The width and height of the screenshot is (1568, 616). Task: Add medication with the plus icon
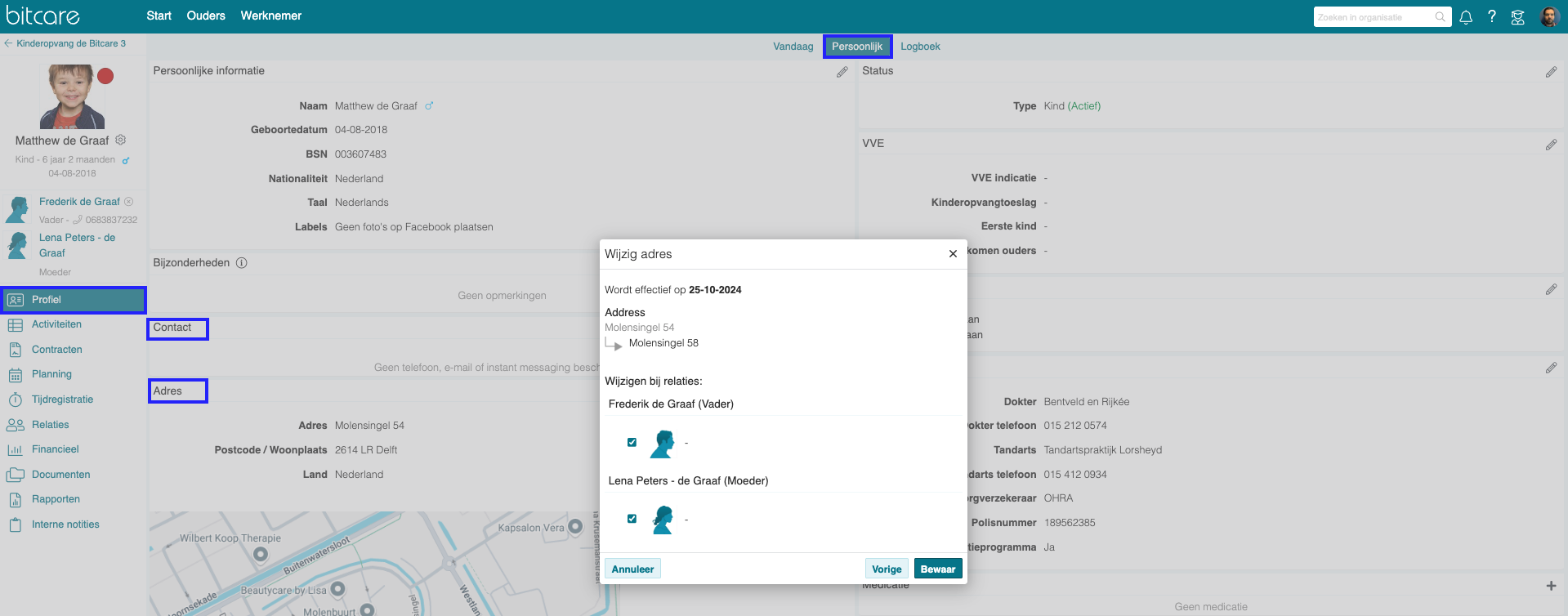coord(1551,586)
